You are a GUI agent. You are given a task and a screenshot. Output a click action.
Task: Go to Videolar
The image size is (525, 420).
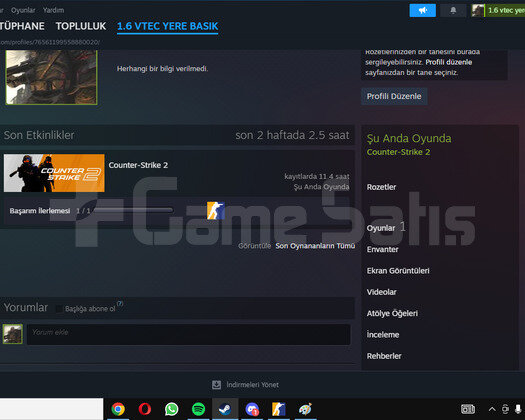[x=381, y=292]
